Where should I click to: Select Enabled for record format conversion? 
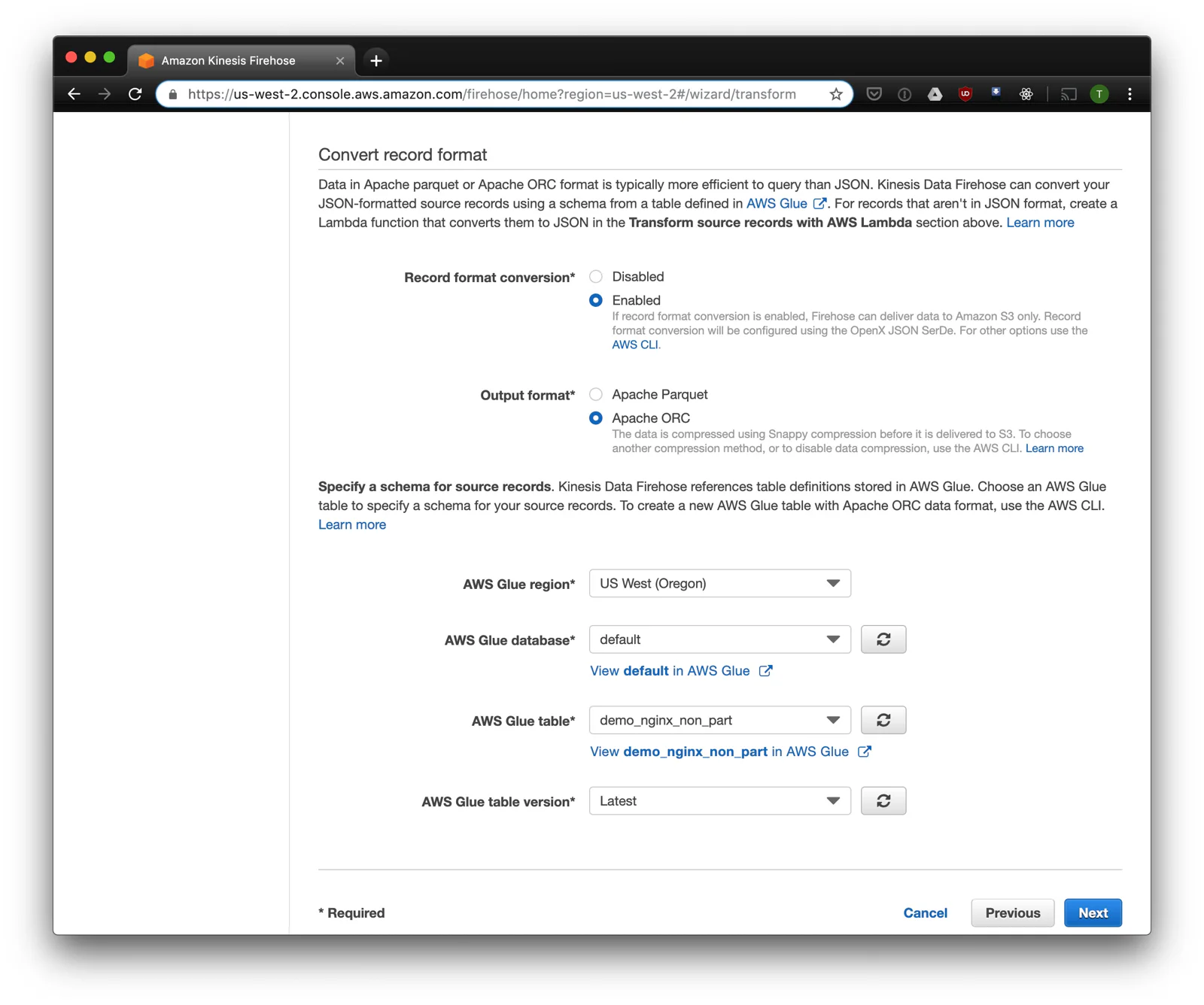click(596, 300)
